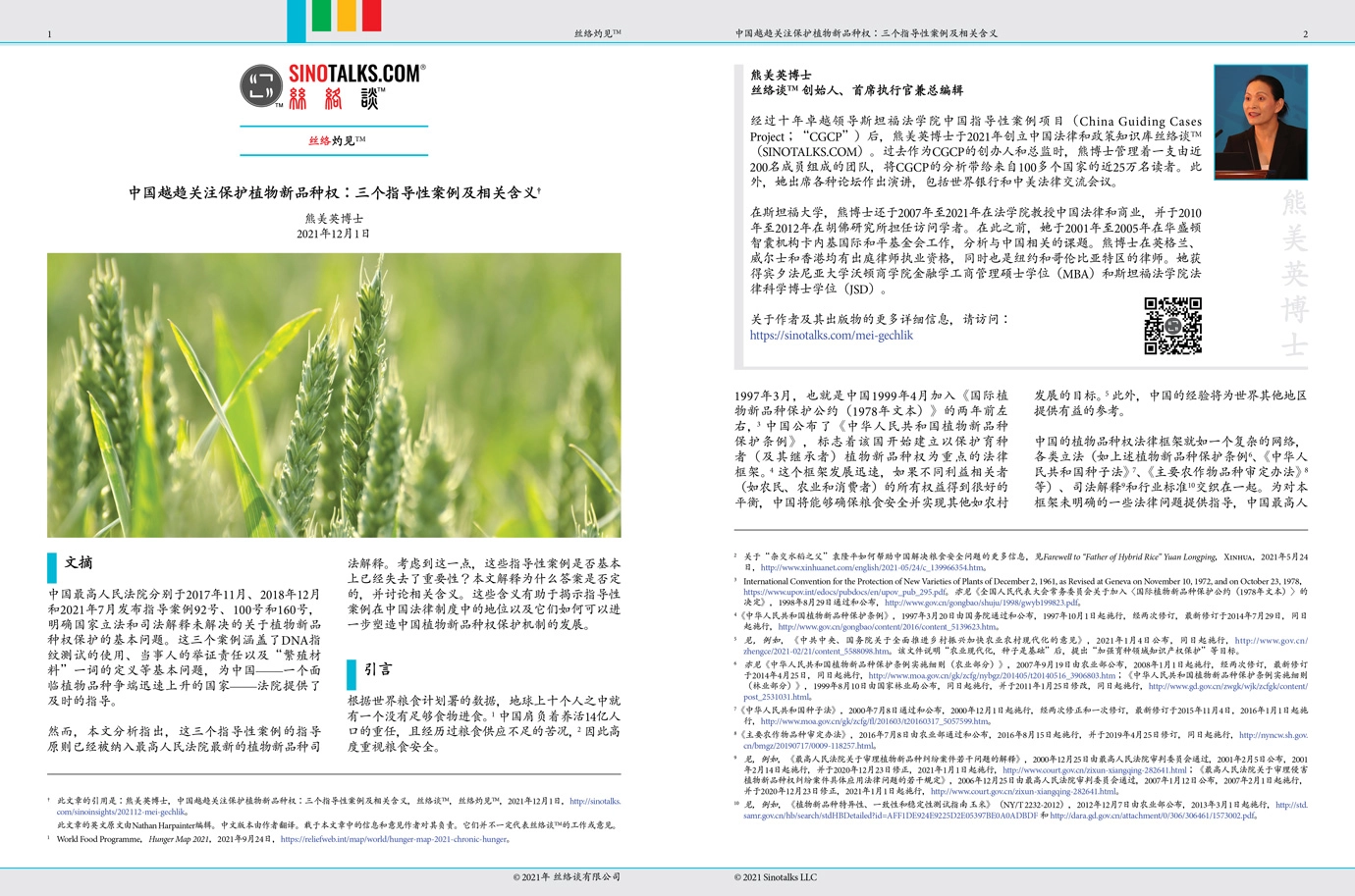Click the cyan color block in header
This screenshot has height=896, width=1355.
(x=296, y=20)
